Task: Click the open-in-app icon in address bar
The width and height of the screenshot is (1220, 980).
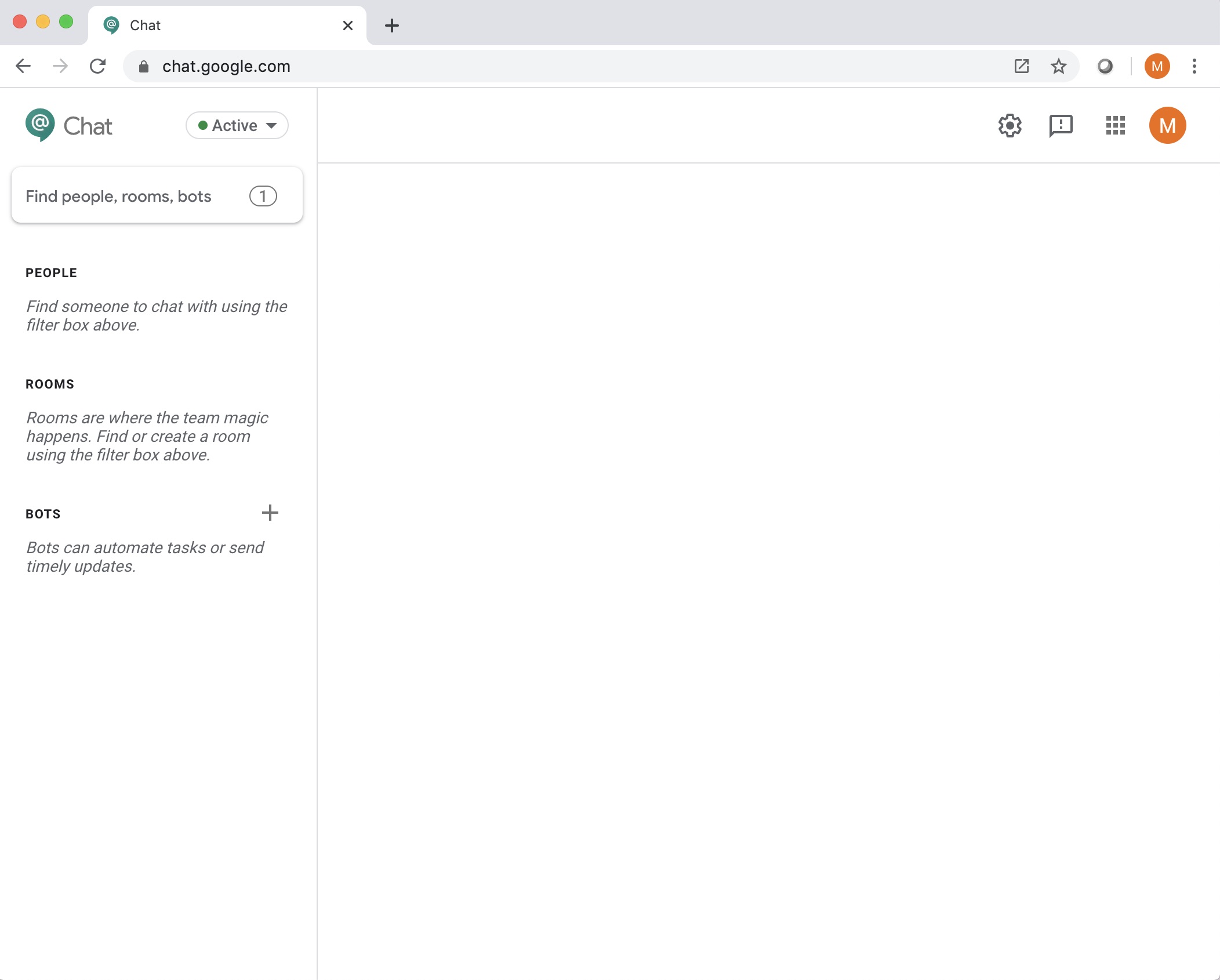Action: [1022, 66]
